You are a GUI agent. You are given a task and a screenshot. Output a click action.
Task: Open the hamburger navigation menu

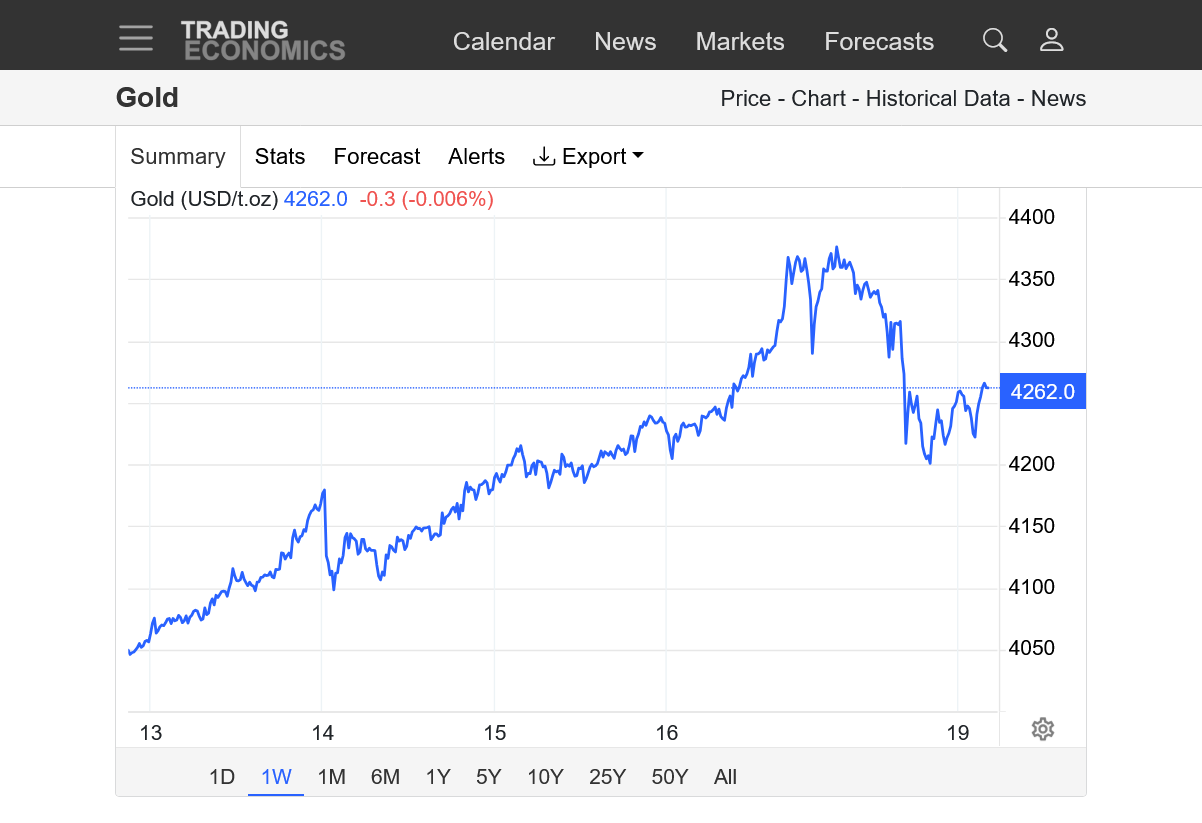coord(136,39)
